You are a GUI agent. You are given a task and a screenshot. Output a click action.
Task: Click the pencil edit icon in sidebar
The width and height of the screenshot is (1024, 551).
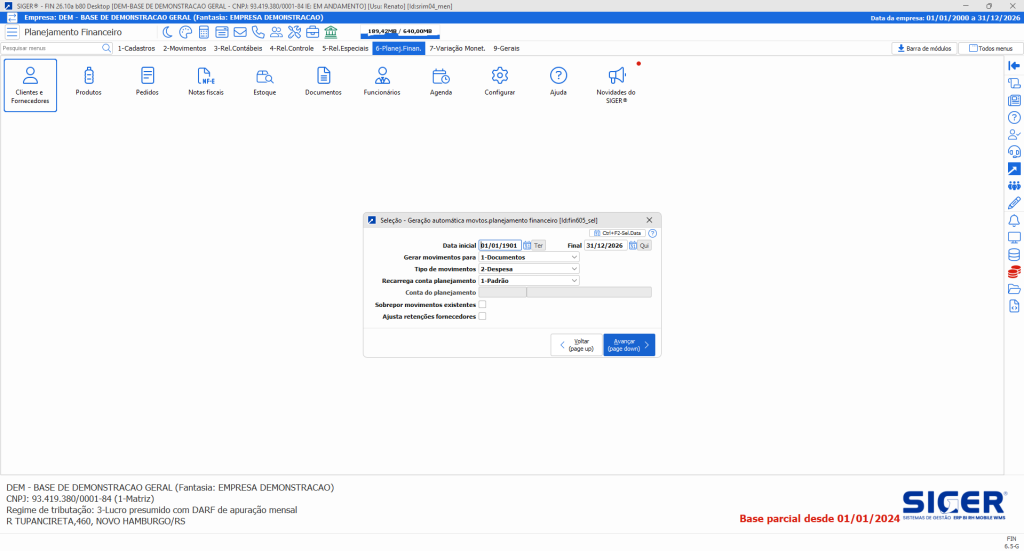(1014, 203)
